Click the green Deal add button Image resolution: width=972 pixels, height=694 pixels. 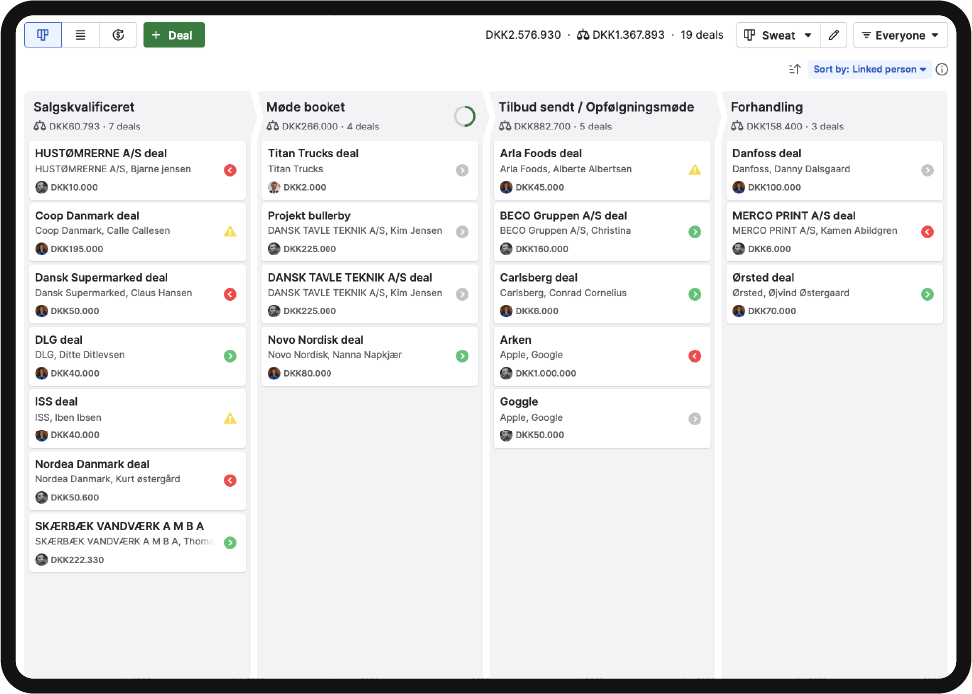(174, 35)
